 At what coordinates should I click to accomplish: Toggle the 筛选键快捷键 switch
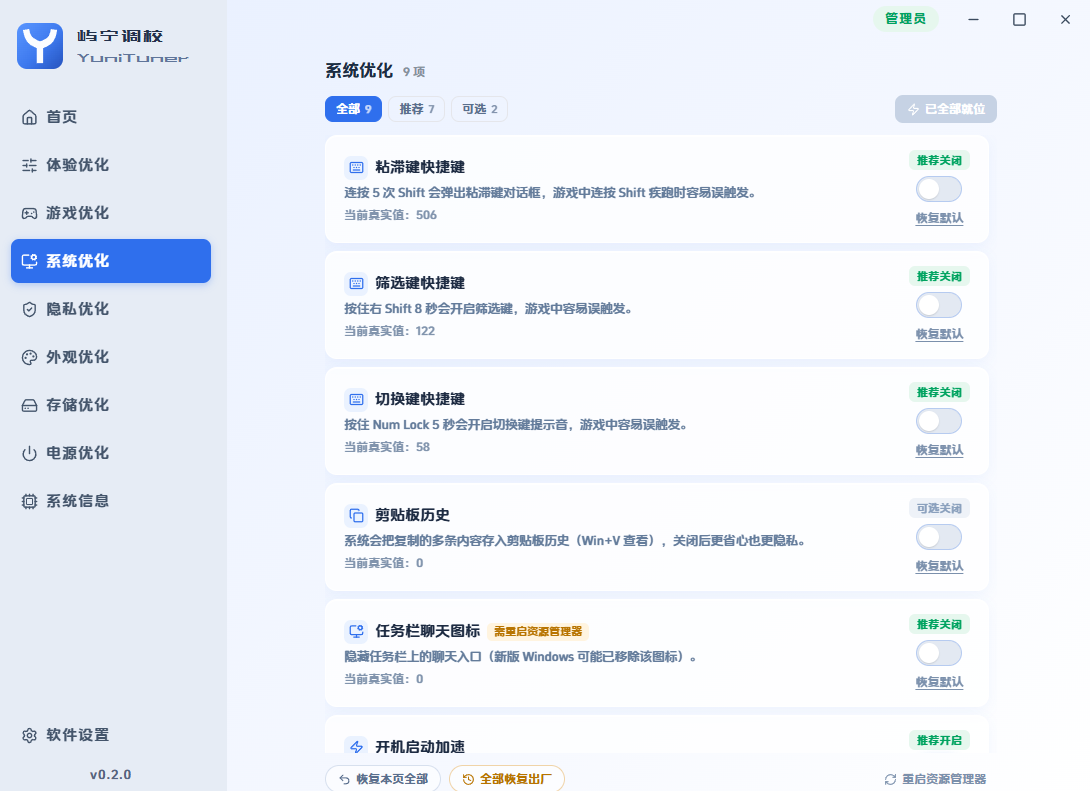pos(938,305)
